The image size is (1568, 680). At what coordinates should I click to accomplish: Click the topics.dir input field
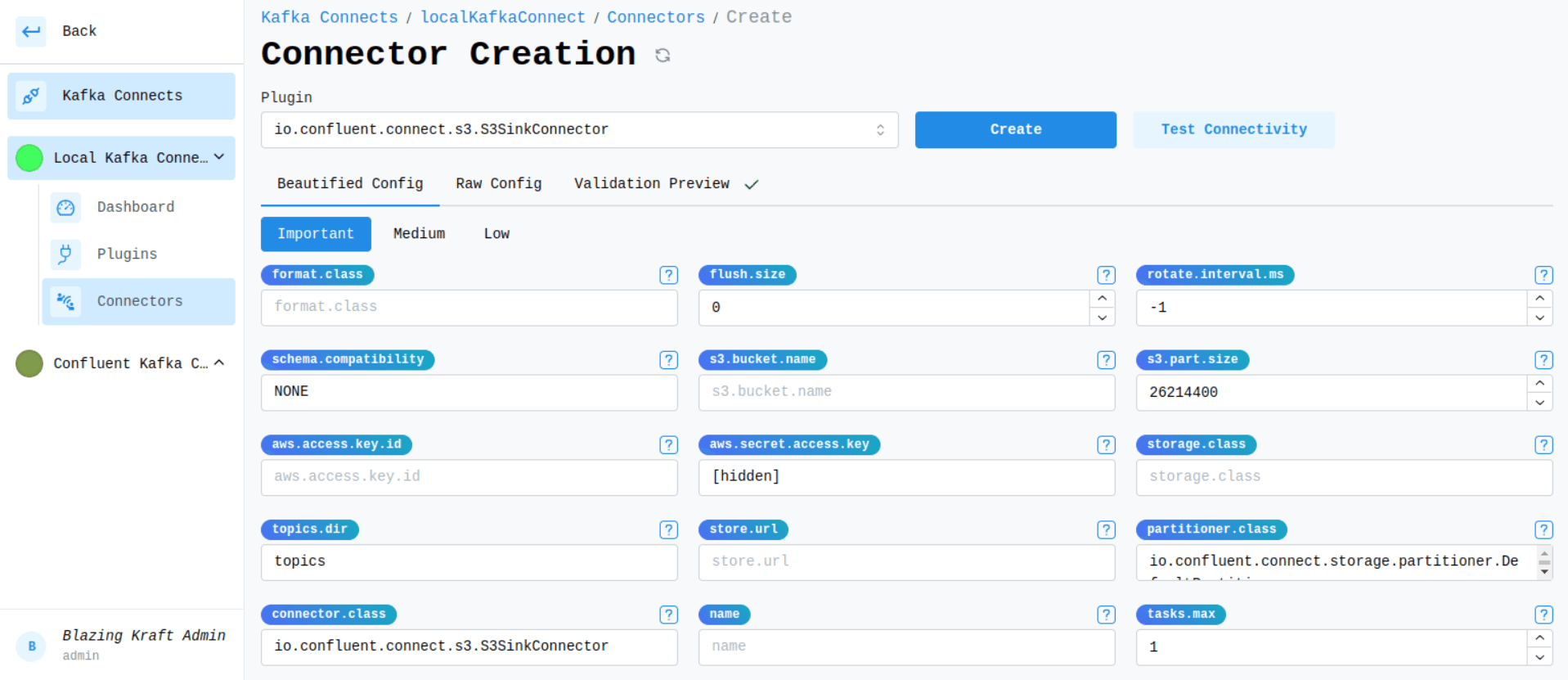click(x=469, y=562)
